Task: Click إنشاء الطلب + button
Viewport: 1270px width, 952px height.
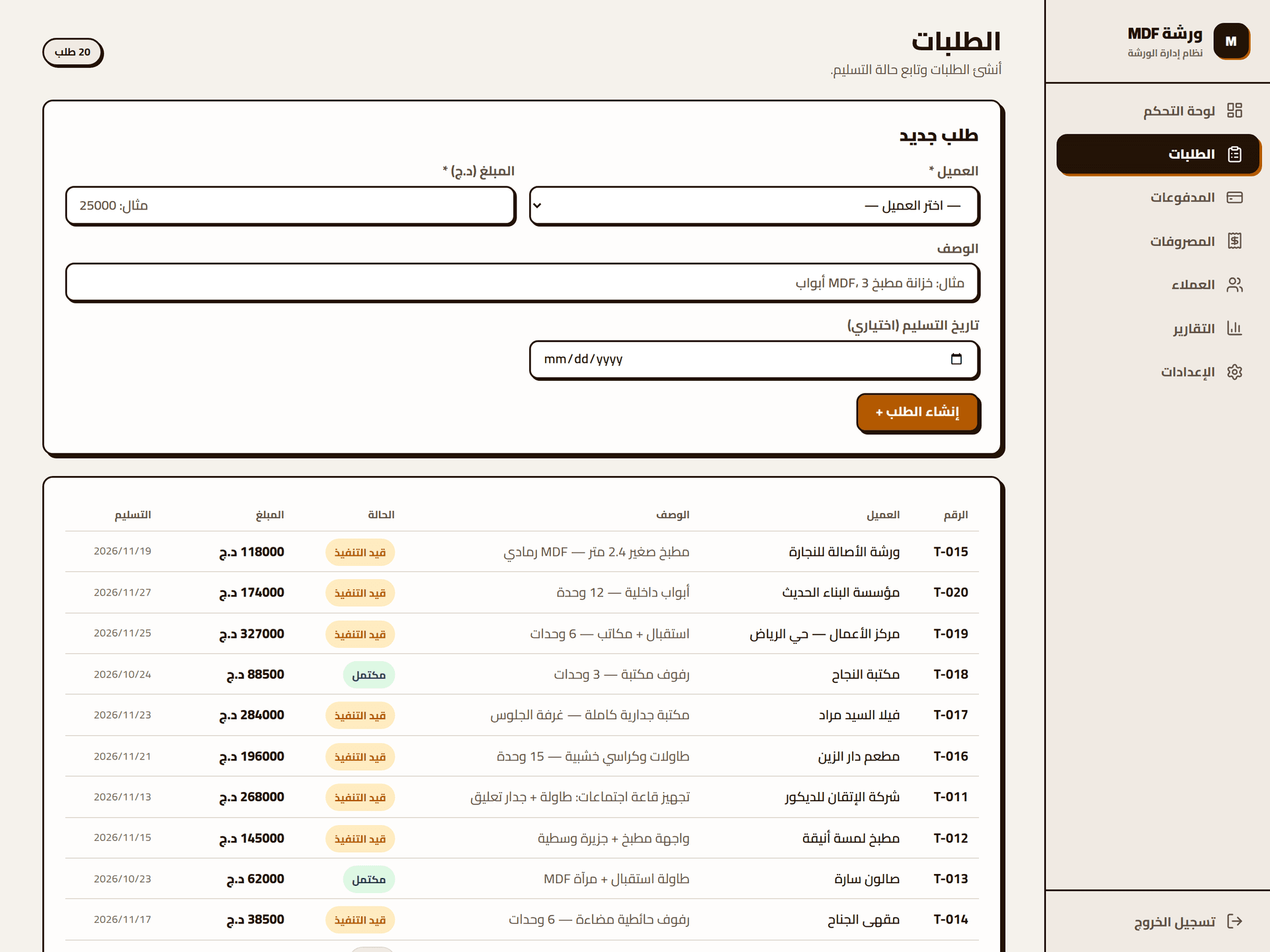Action: pyautogui.click(x=917, y=413)
